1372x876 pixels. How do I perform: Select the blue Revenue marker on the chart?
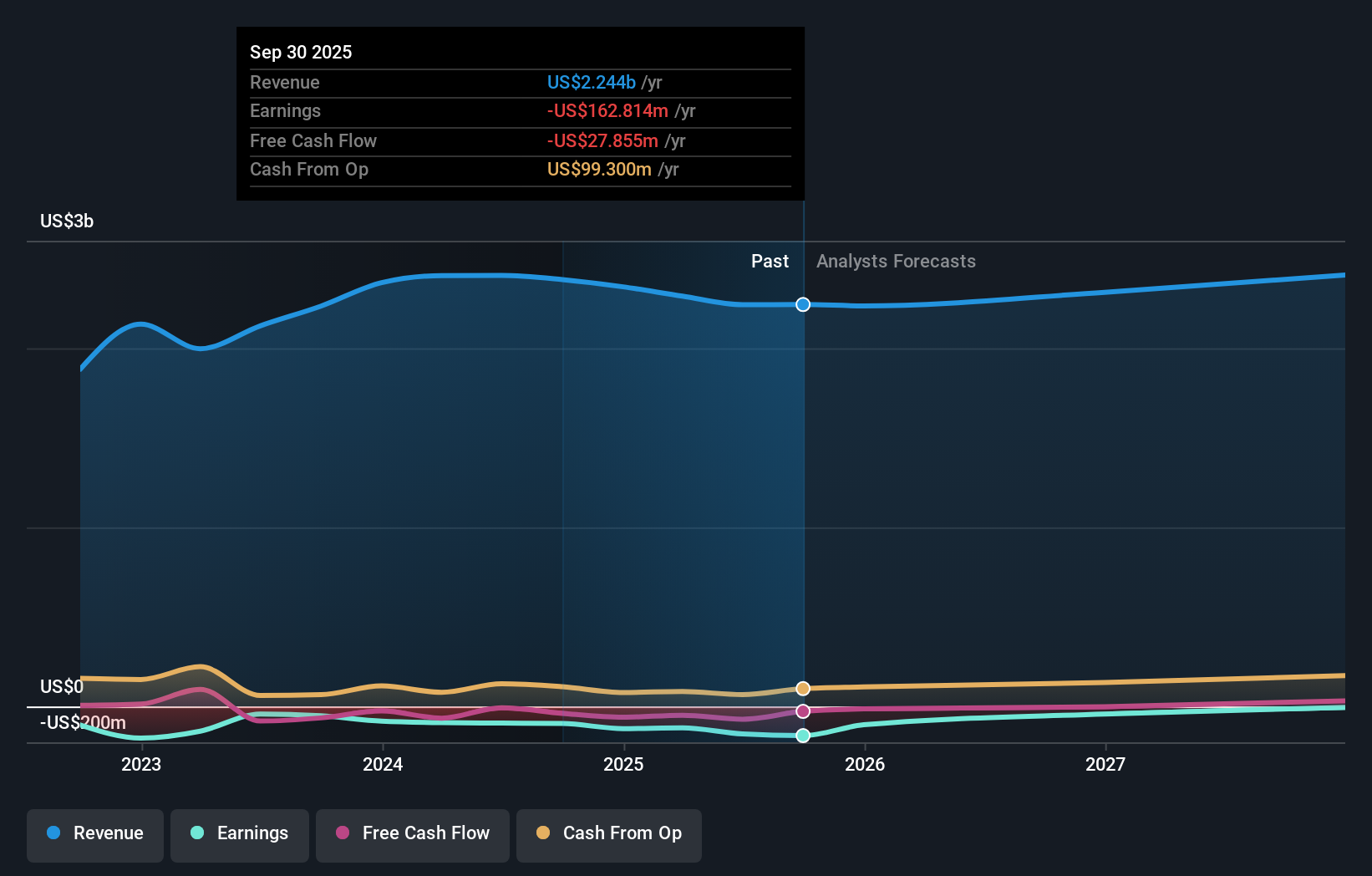(802, 304)
